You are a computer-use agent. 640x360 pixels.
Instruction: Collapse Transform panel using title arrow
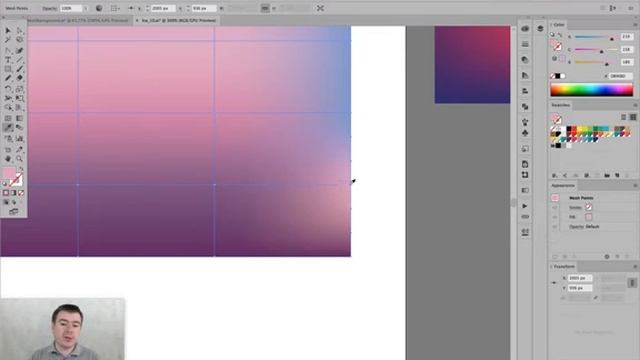(x=551, y=267)
